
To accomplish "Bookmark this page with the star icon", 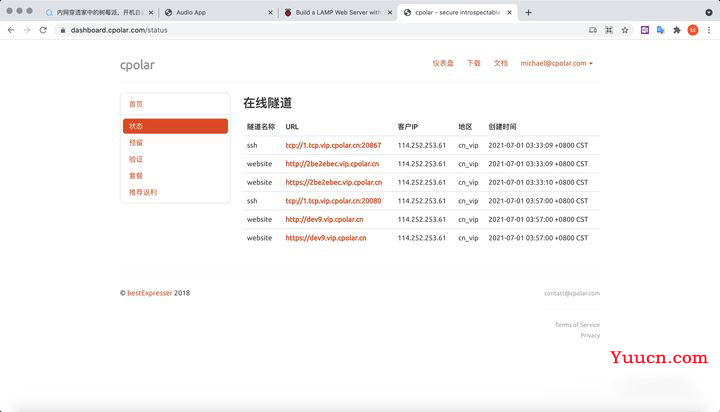I will pos(624,30).
